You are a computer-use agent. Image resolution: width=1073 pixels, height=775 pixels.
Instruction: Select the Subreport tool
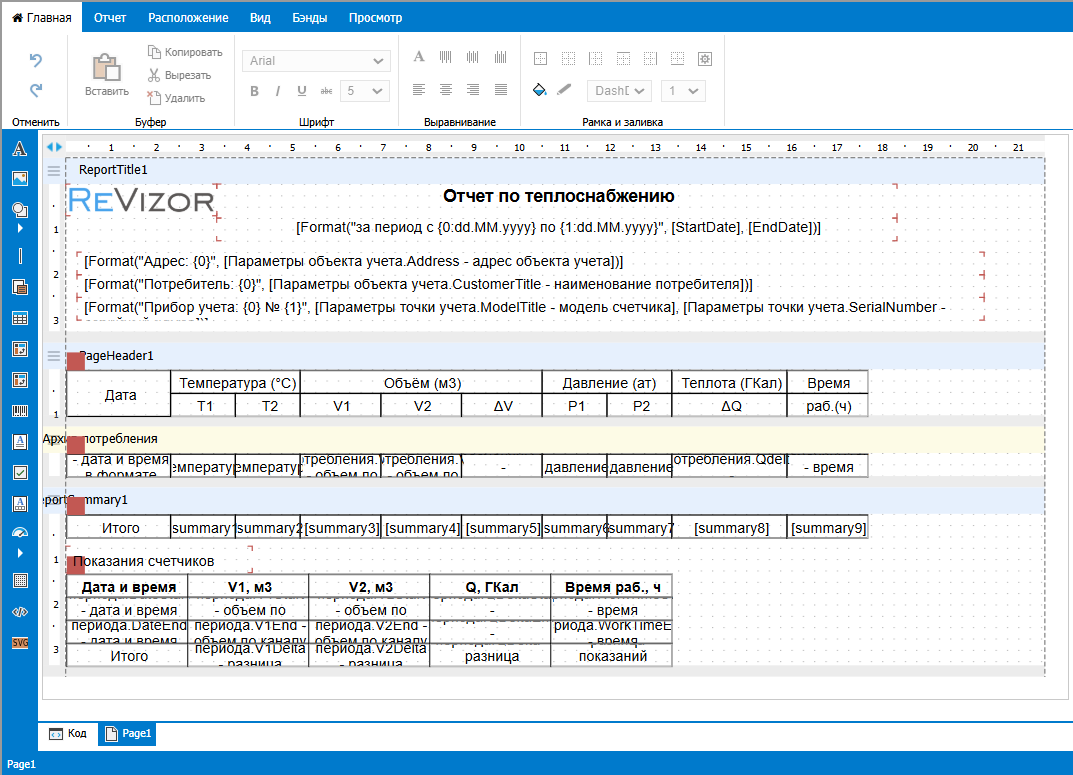tap(20, 287)
